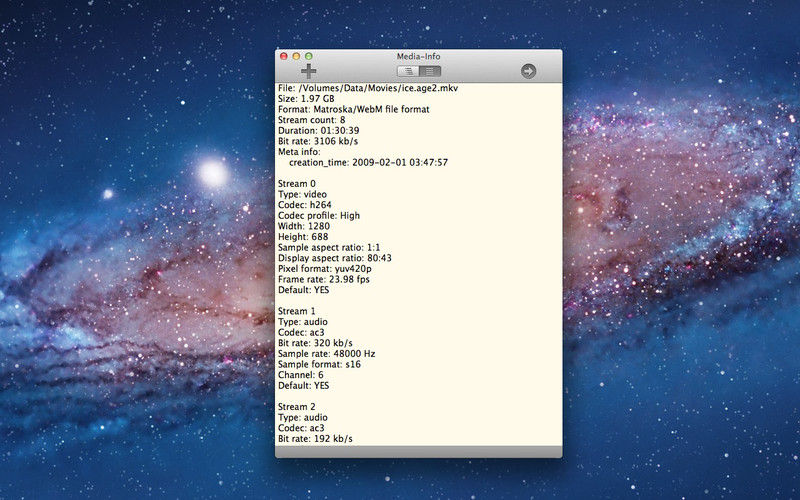Click the Frame rate 23.98 fps line

pyautogui.click(x=323, y=279)
